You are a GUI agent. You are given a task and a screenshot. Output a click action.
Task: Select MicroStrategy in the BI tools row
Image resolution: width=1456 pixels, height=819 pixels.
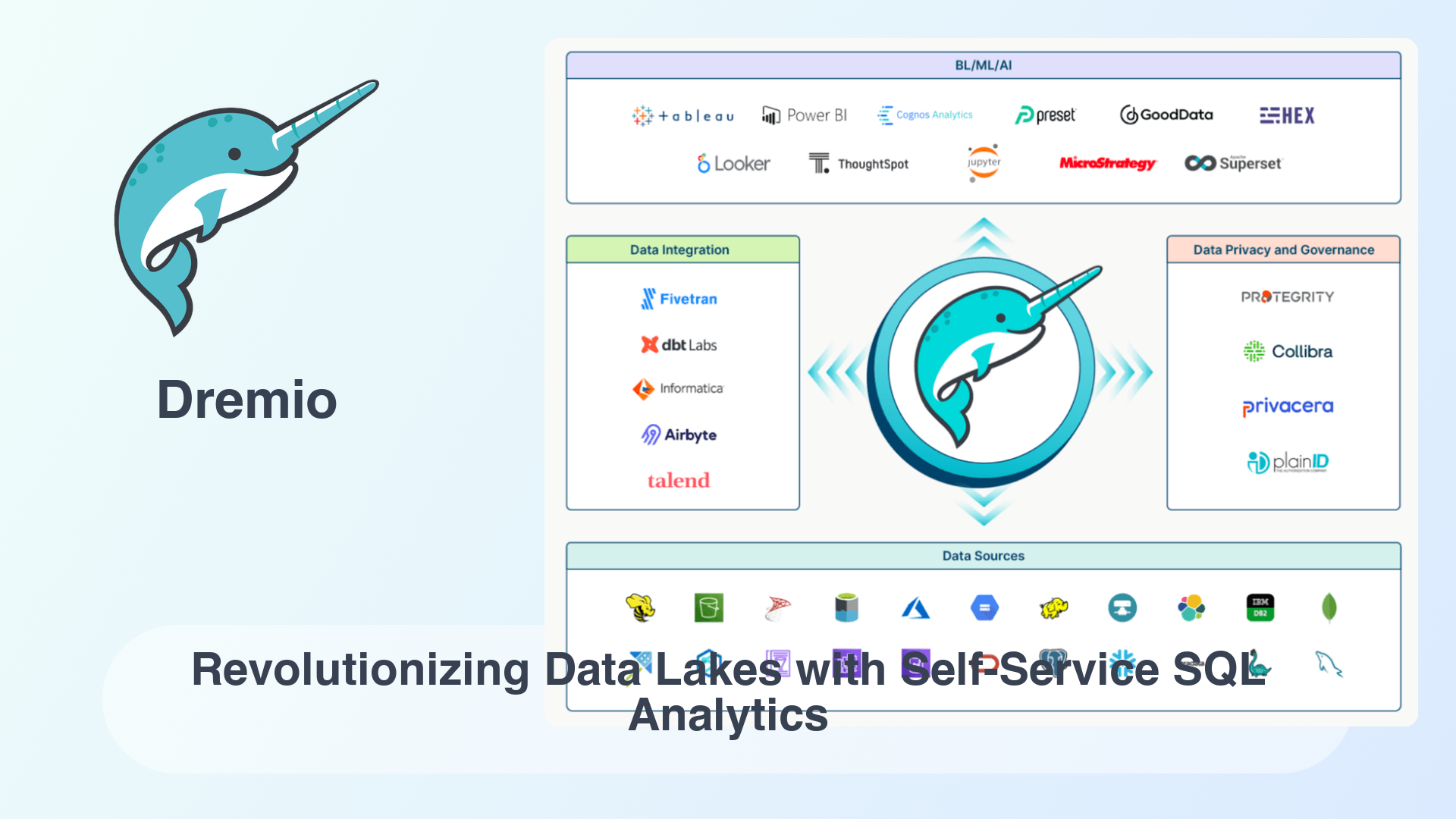coord(1107,164)
